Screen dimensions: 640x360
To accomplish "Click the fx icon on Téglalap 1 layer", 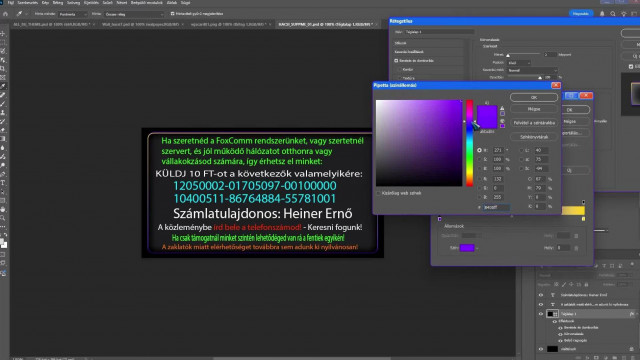I will [632, 314].
